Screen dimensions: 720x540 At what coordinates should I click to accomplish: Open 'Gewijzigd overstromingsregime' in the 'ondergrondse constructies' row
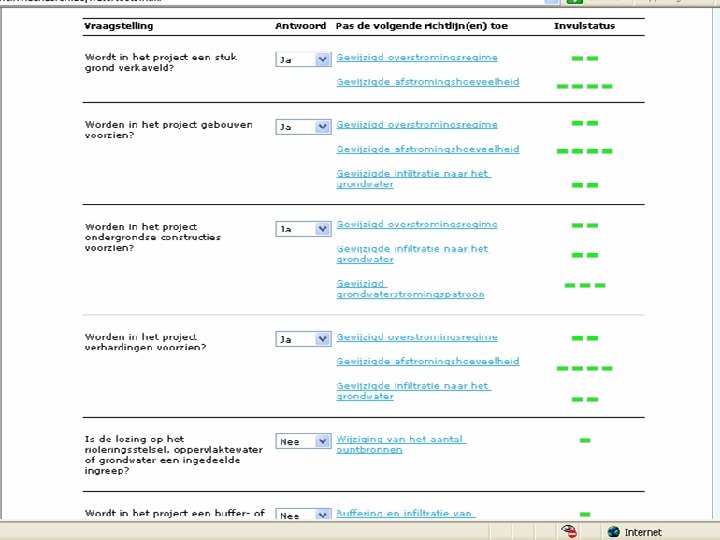tap(417, 225)
